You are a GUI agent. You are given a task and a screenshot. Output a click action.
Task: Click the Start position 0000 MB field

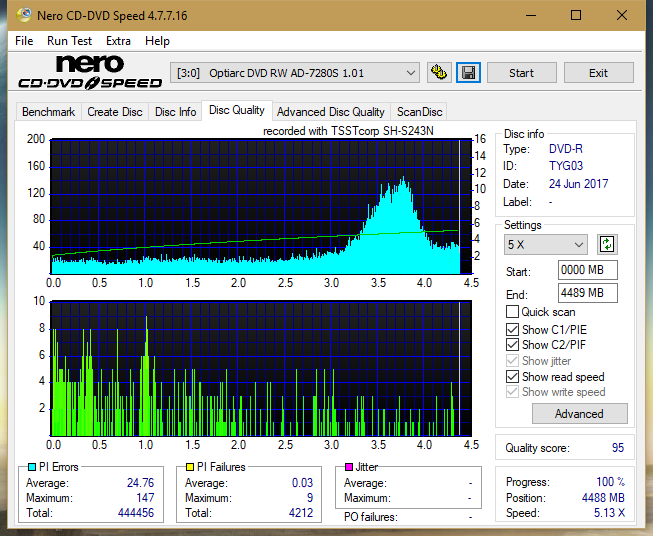587,270
